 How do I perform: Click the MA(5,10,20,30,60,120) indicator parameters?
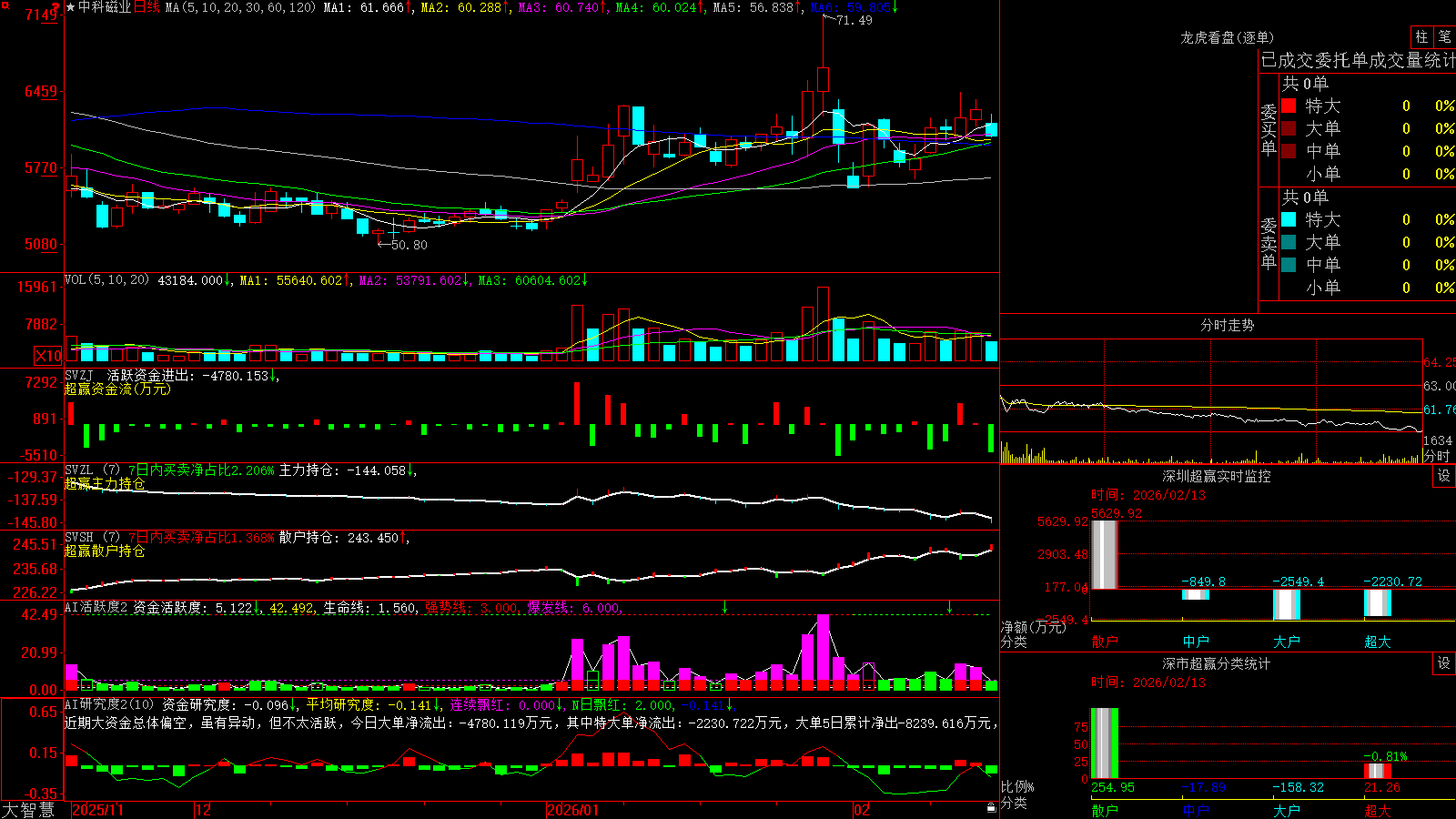(240, 7)
